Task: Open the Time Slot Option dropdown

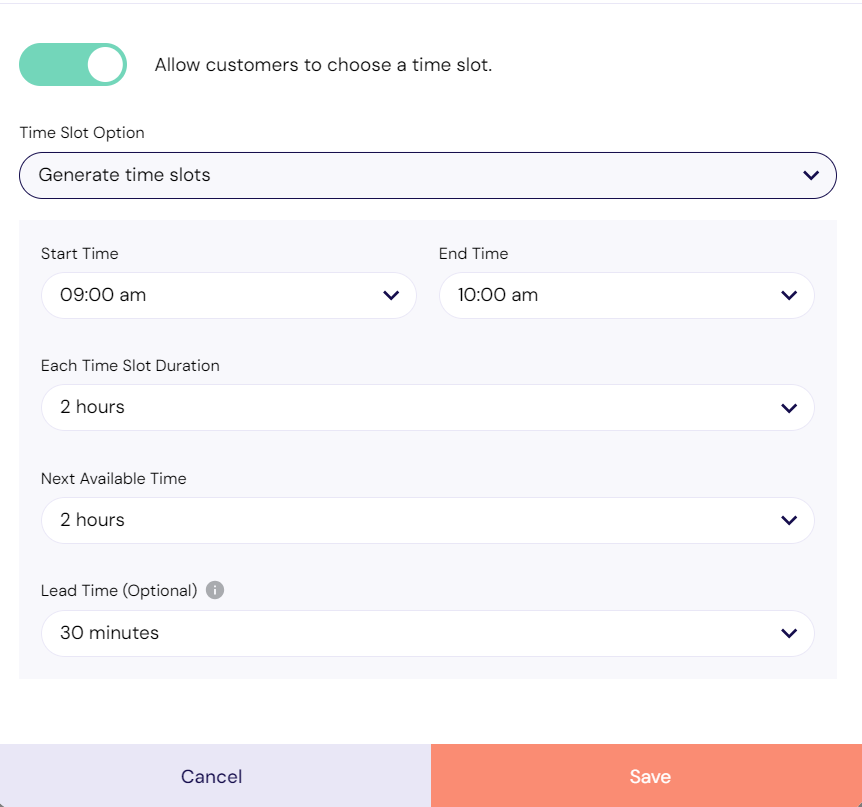Action: pos(428,175)
